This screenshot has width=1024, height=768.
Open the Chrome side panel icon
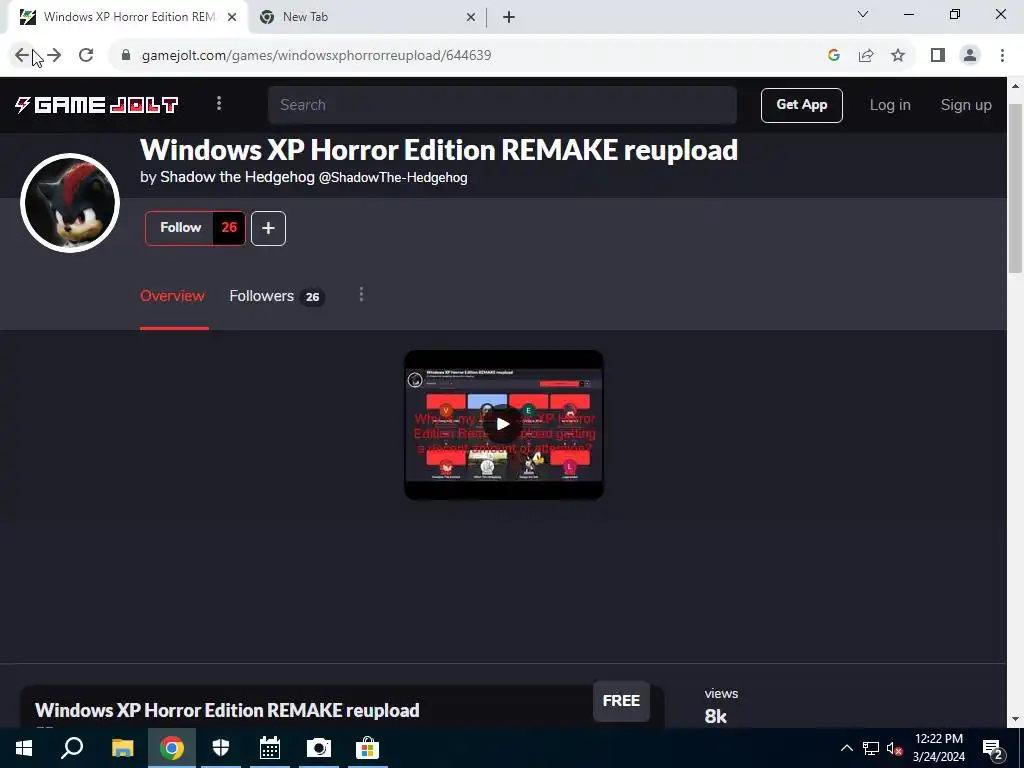938,56
